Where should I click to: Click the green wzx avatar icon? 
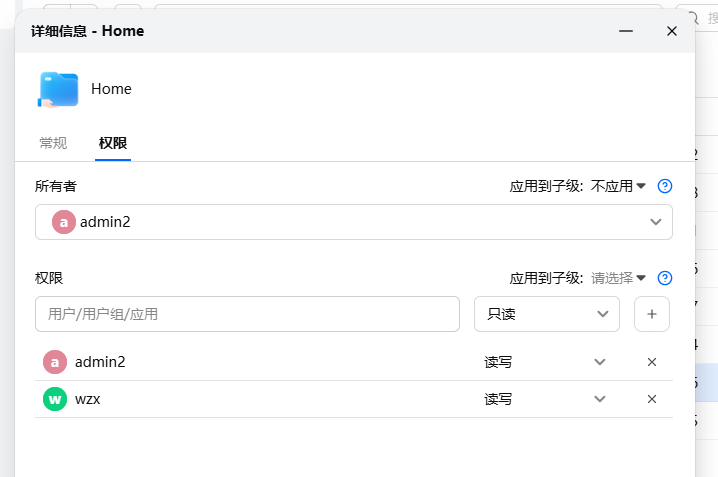click(55, 399)
